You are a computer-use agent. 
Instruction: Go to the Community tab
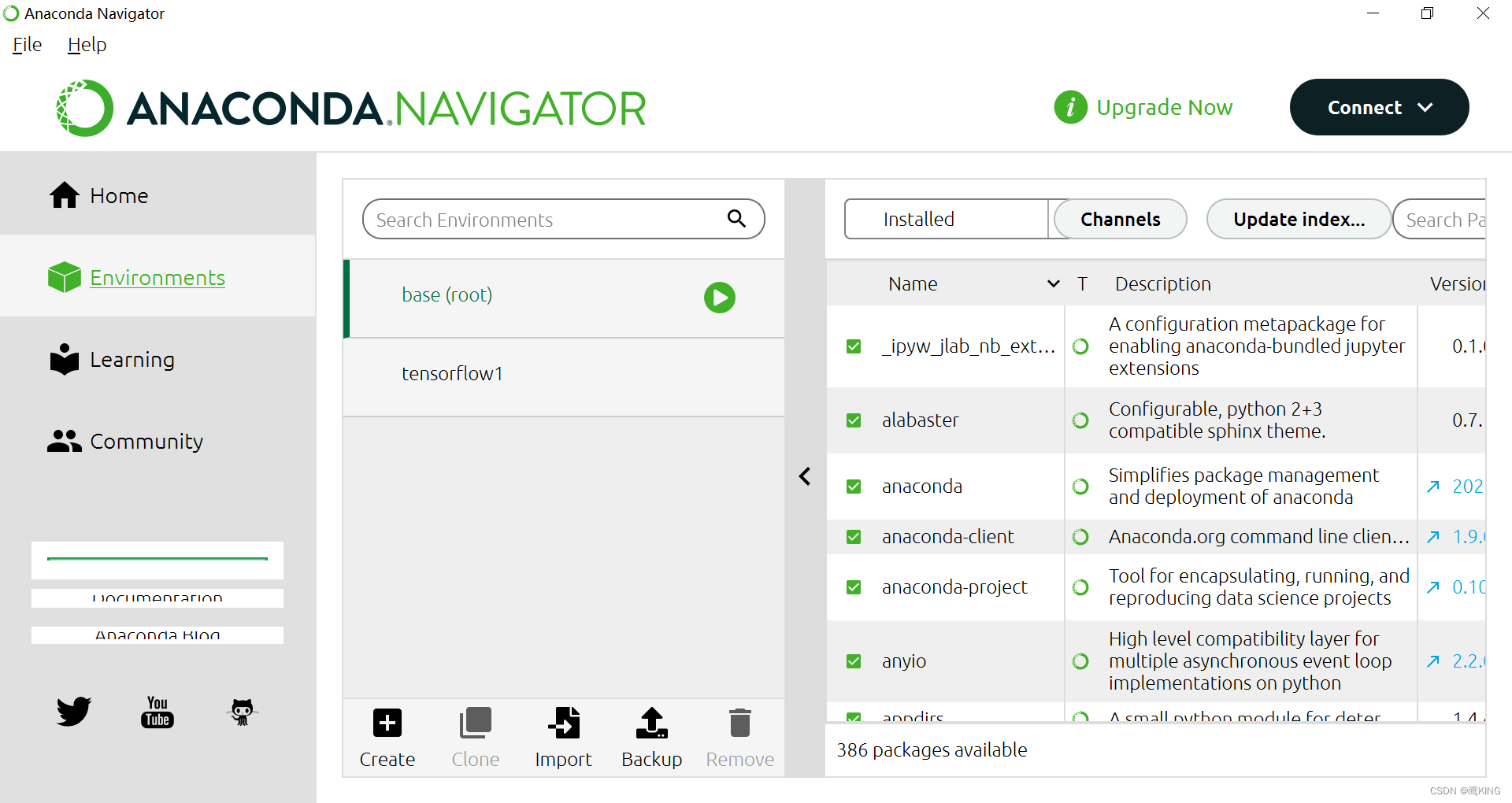pyautogui.click(x=157, y=441)
